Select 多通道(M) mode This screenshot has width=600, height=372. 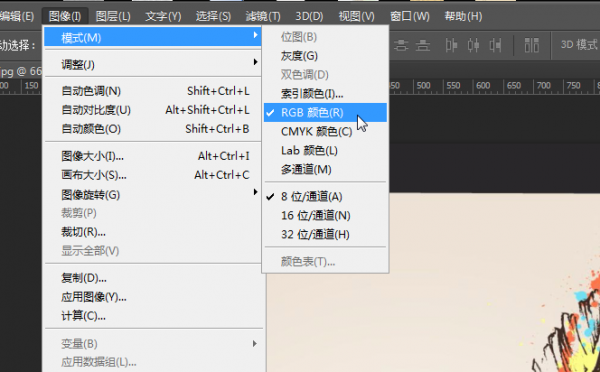(x=325, y=169)
